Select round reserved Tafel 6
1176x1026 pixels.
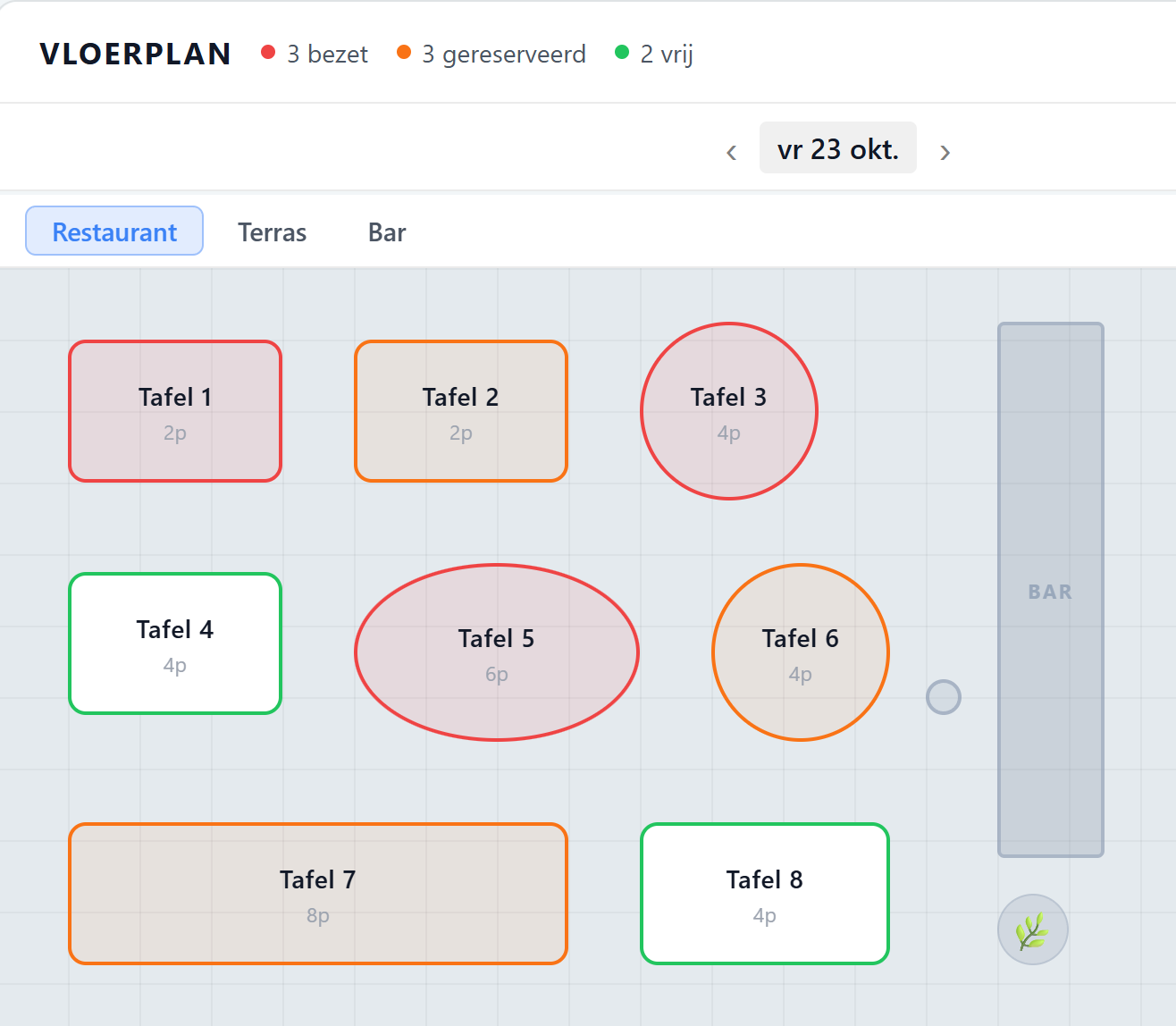click(801, 652)
